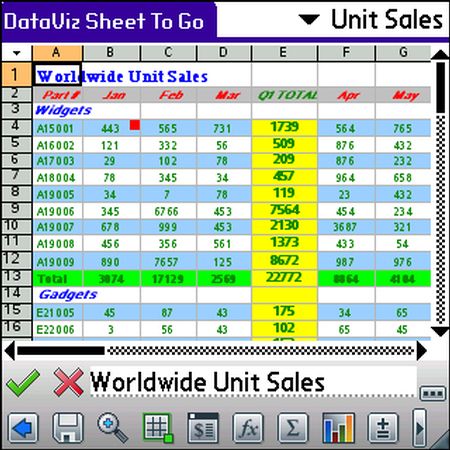
Task: Select the May header cell
Action: 403,95
